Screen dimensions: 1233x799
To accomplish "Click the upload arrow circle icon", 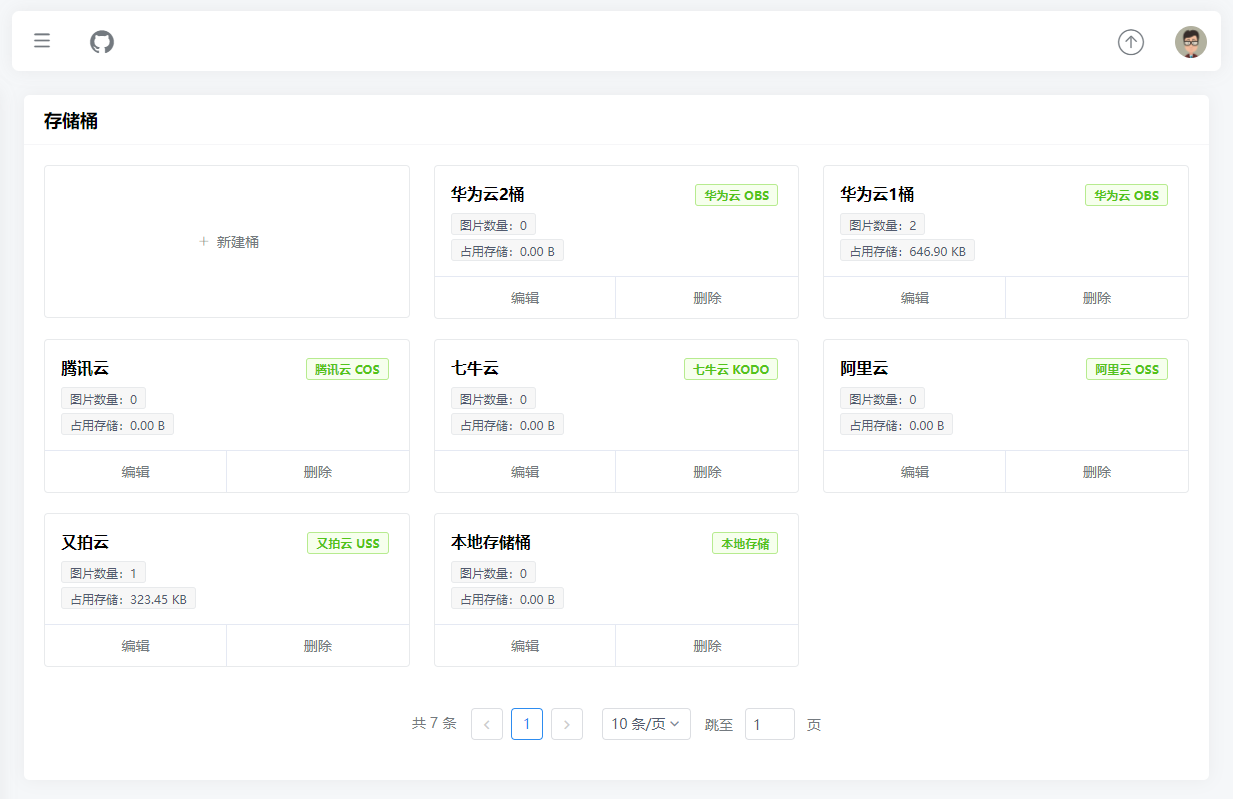I will click(x=1131, y=42).
